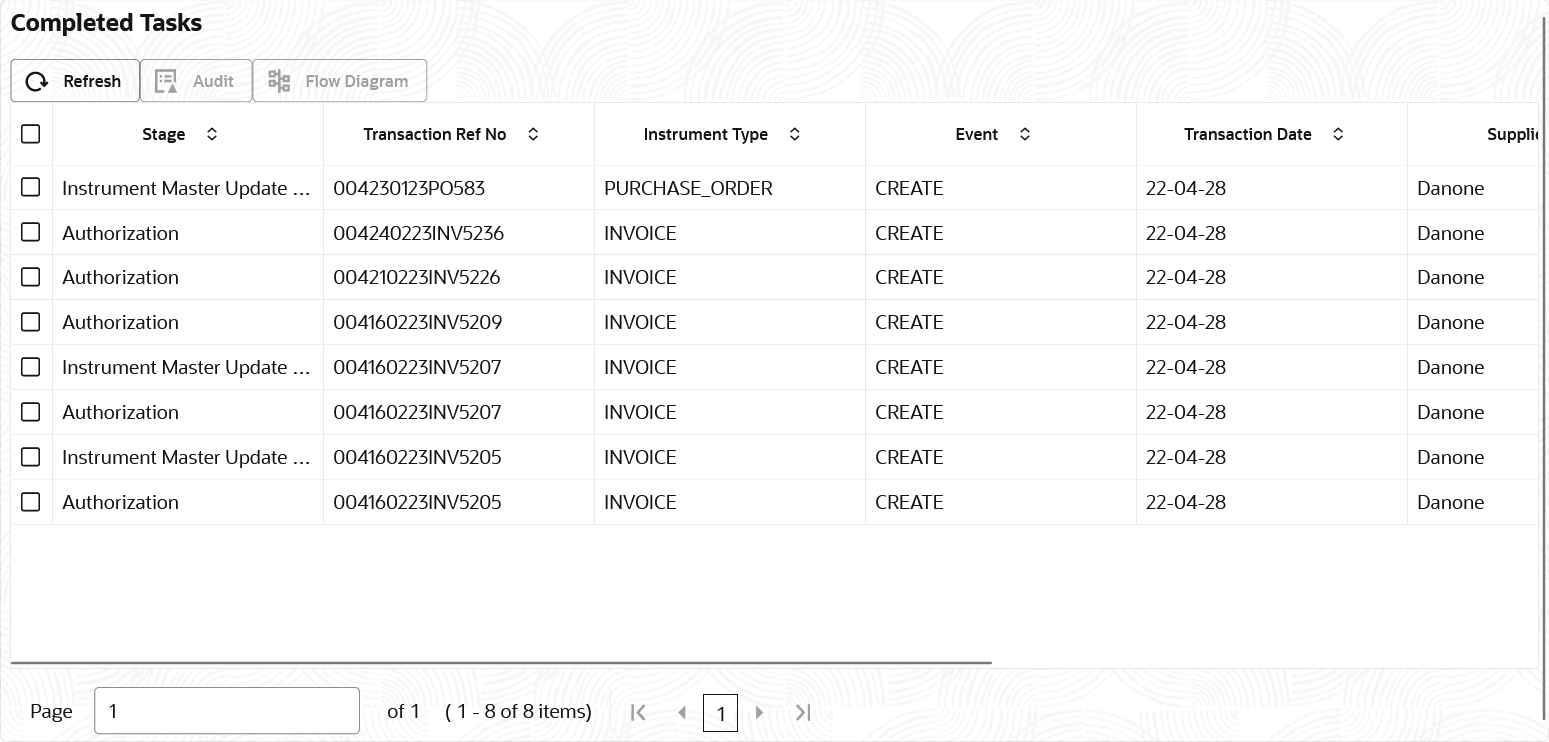Select page 1 in the pagination control

coord(721,712)
